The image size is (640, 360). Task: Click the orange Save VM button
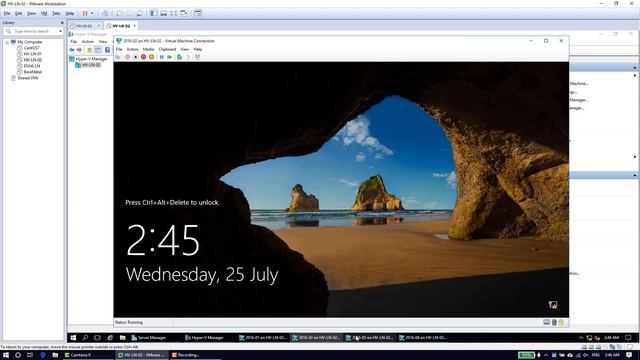[x=151, y=57]
